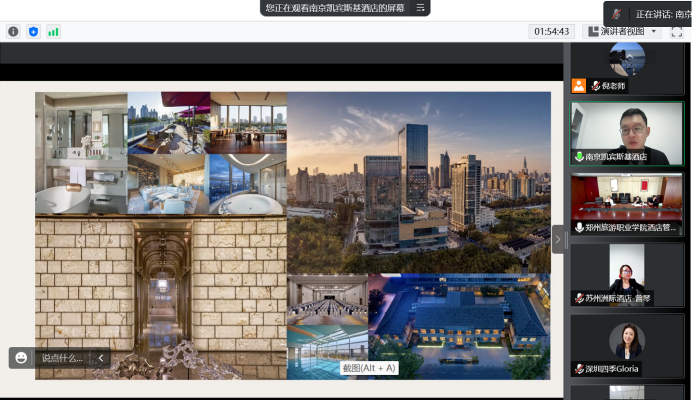Image resolution: width=692 pixels, height=400 pixels.
Task: Select the 深圳四季Gloria participant tile
Action: click(627, 345)
